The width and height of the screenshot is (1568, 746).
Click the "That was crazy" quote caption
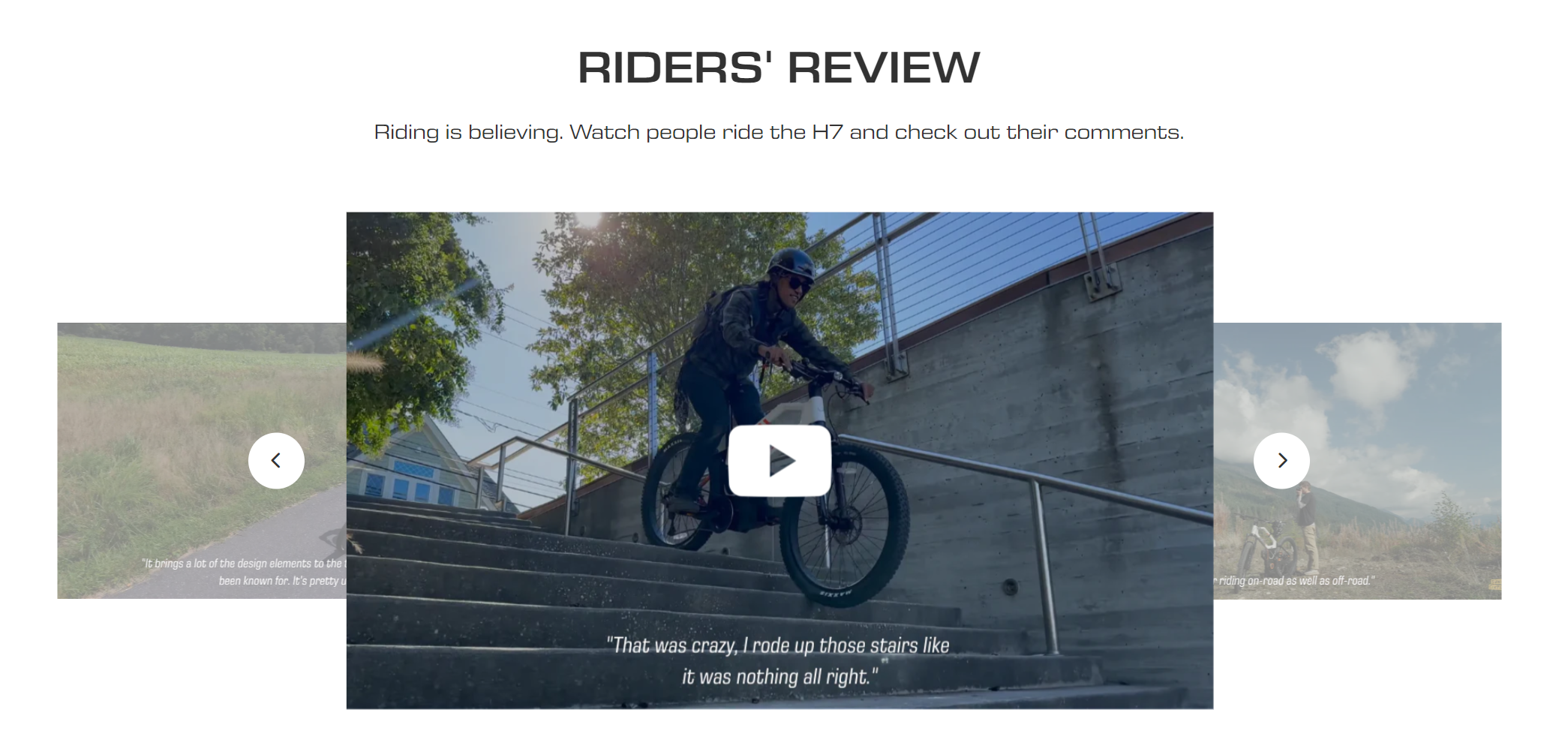779,660
